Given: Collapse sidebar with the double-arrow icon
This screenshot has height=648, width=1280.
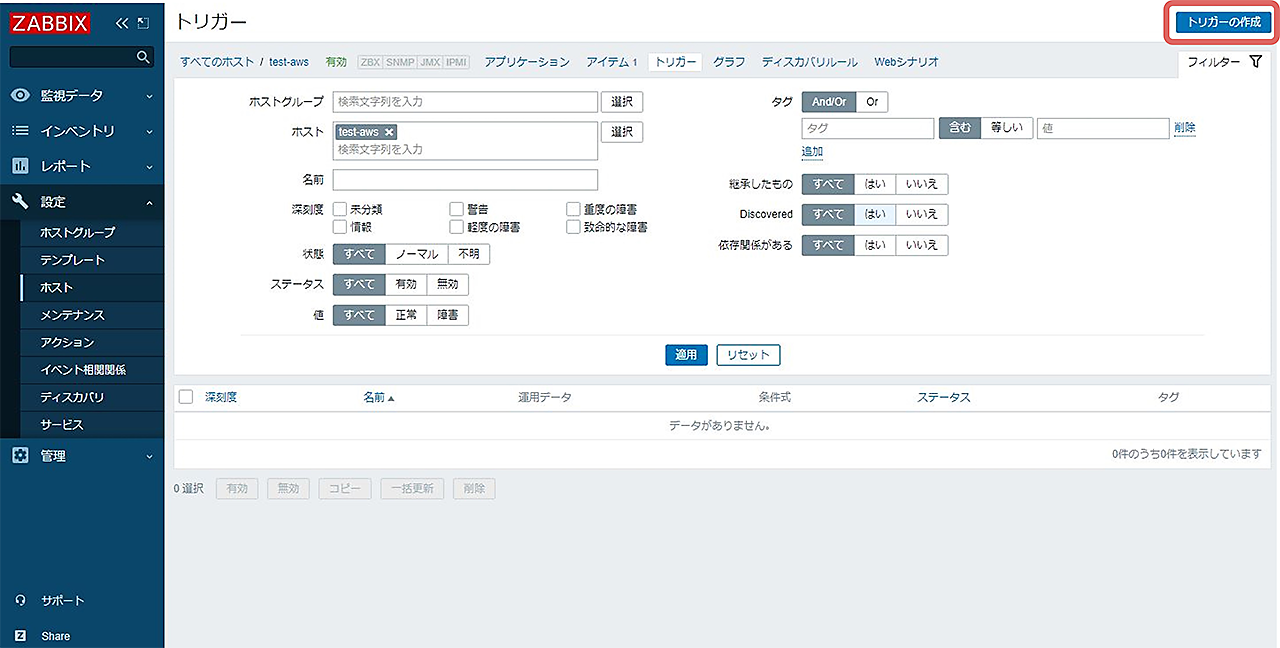Looking at the screenshot, I should click(122, 23).
